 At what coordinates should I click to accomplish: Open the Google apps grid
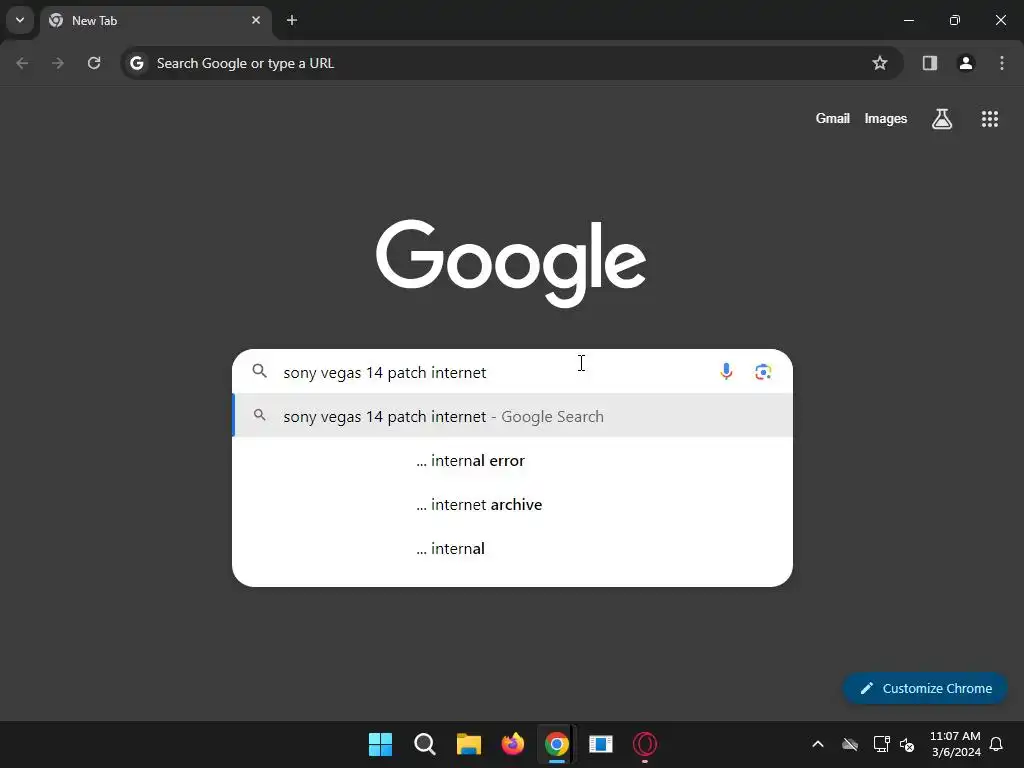(x=990, y=118)
